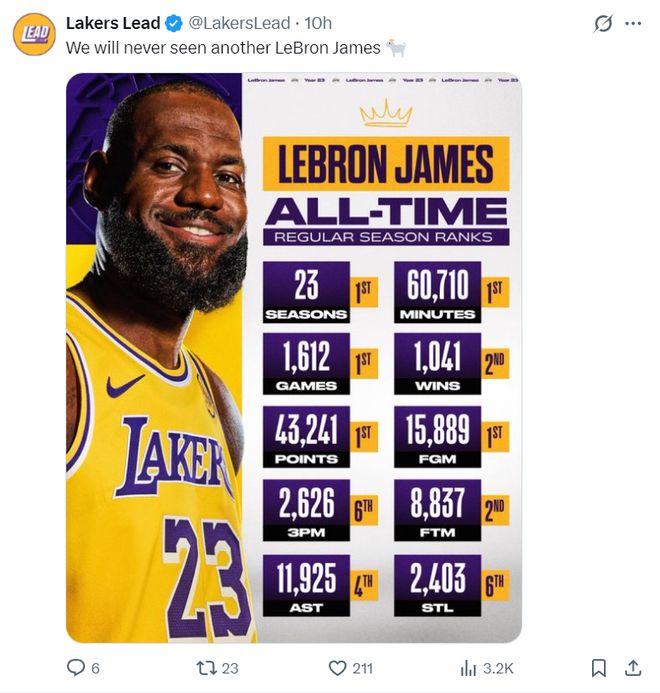Viewport: 660px width, 693px height.
Task: Bookmark this post
Action: [x=598, y=667]
